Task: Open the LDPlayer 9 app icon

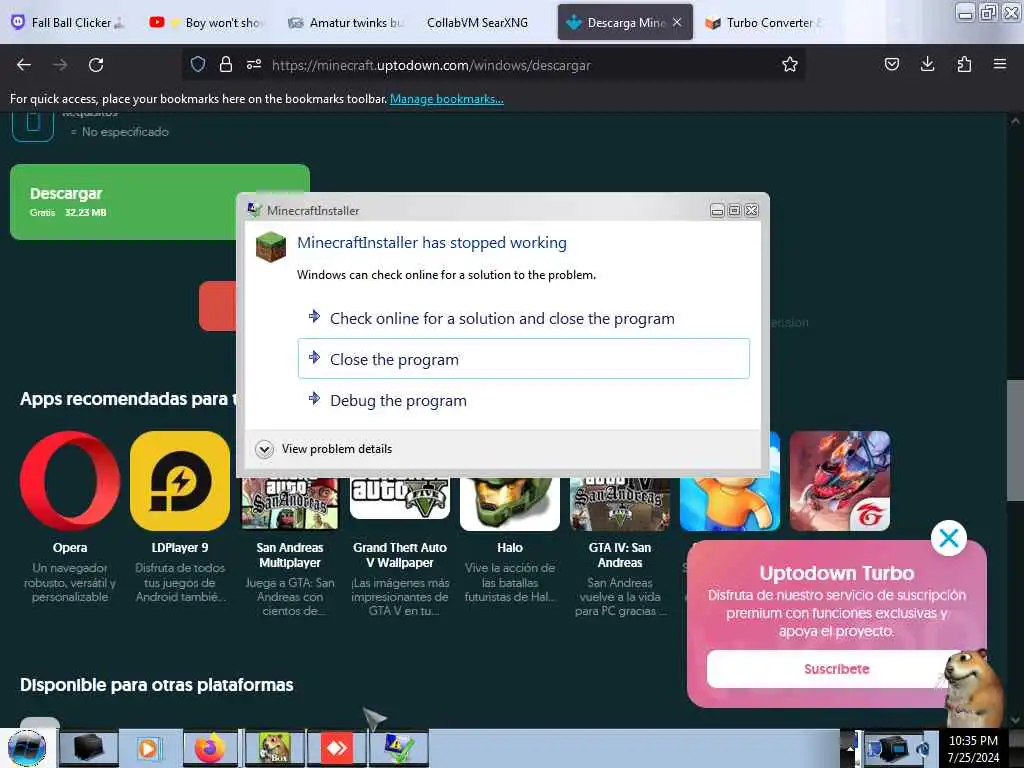Action: tap(180, 480)
